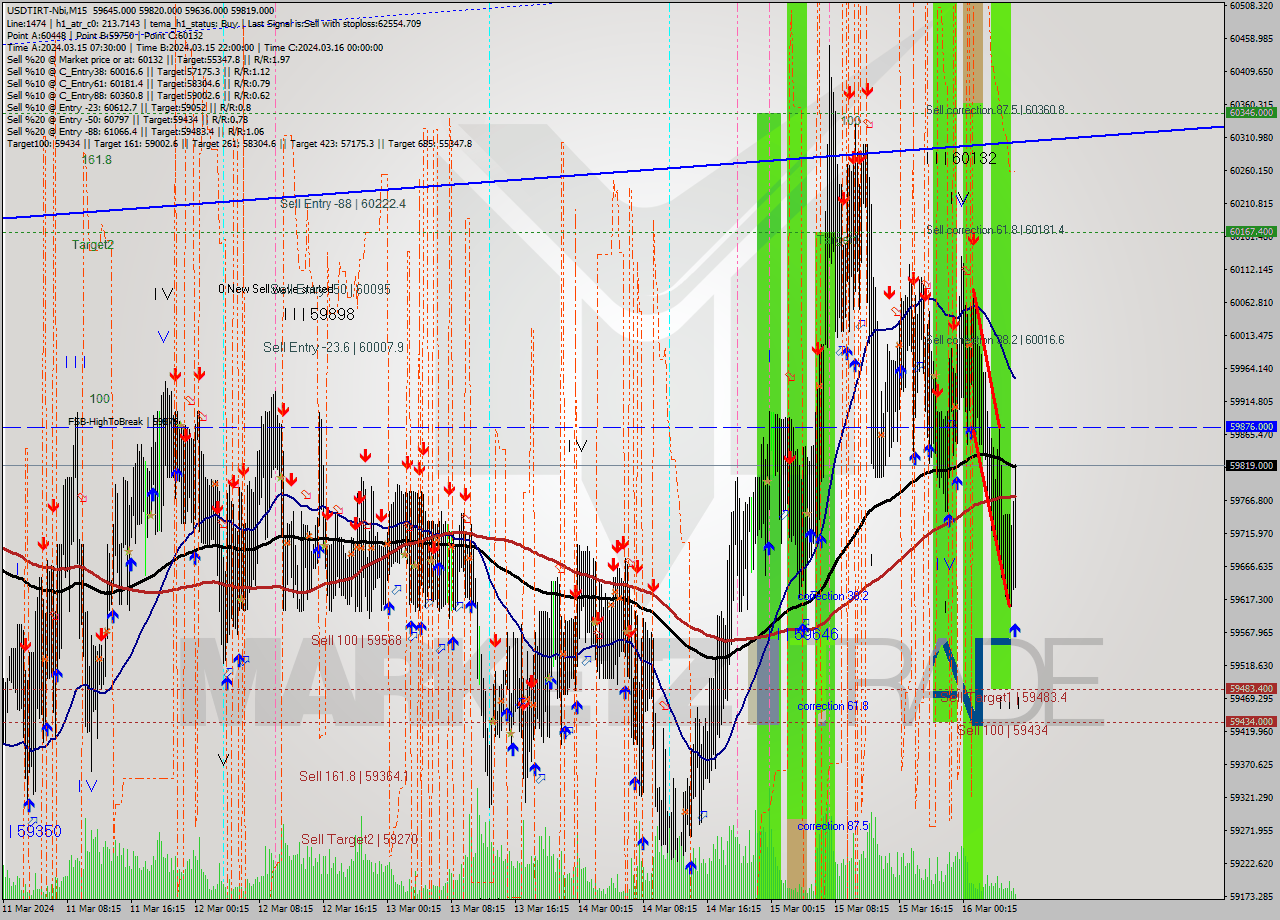This screenshot has width=1280, height=920.
Task: Click the blue 'correction 61.8' label
Action: 833,706
